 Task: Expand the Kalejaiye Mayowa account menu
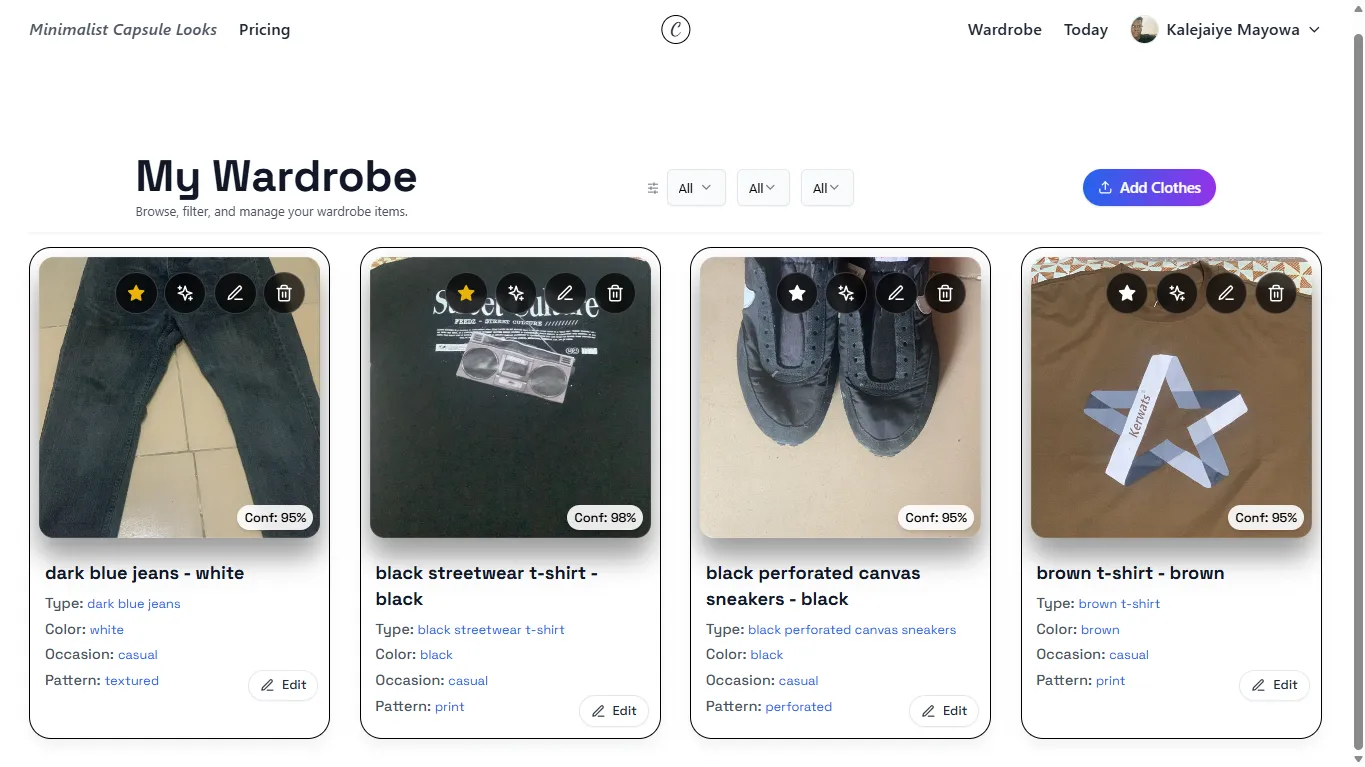(1226, 30)
